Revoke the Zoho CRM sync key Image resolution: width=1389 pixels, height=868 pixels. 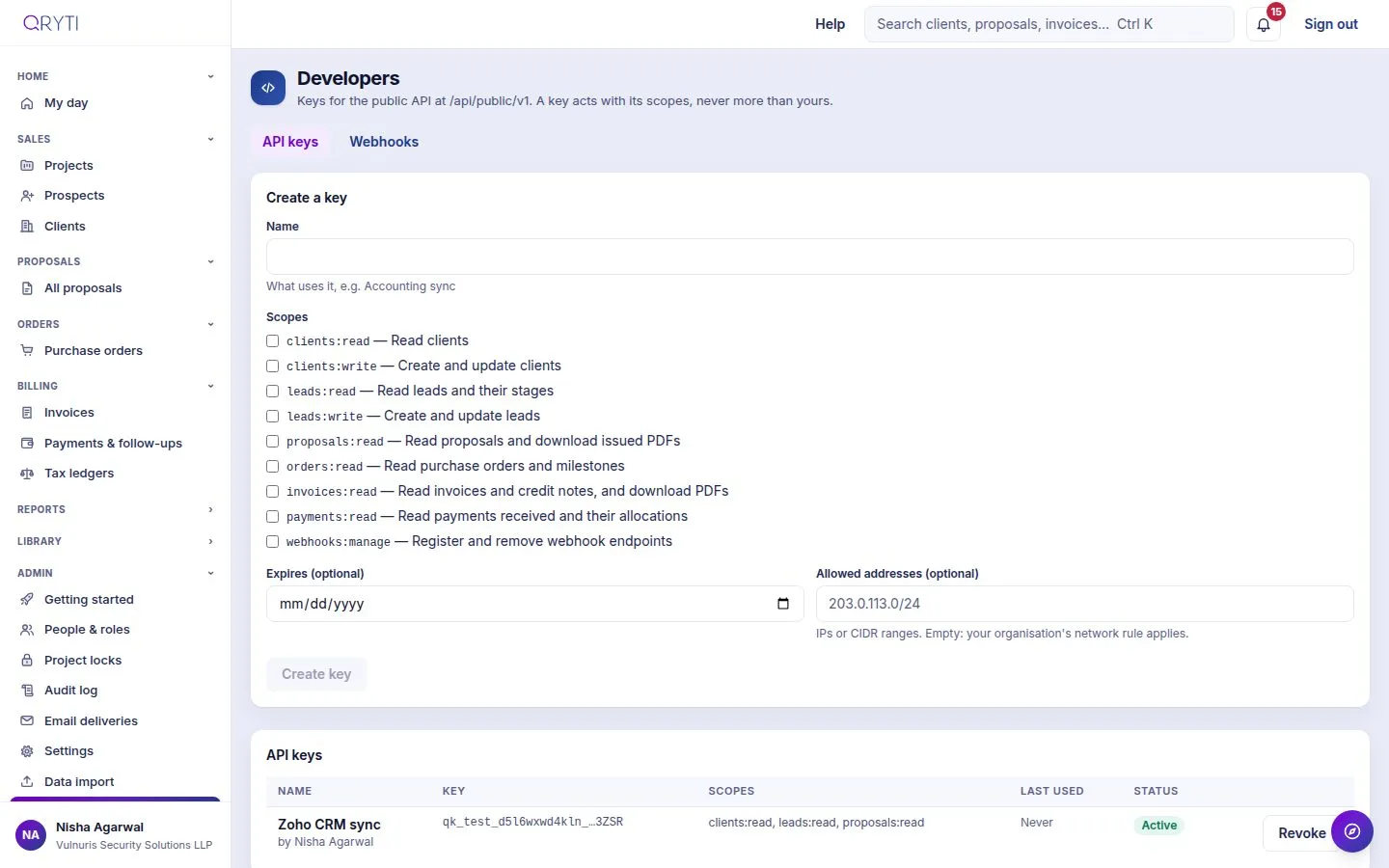(1302, 833)
